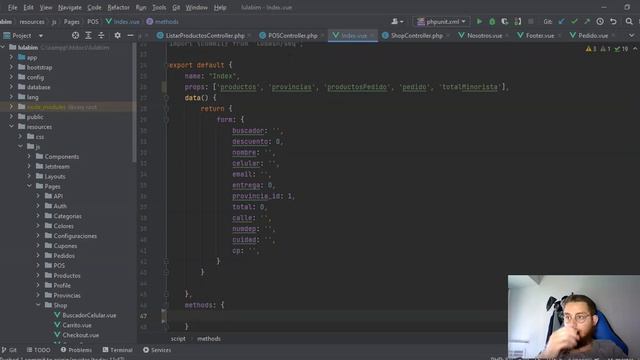Open the Terminal tool window
Screen dimensions: 640x360
click(118, 350)
